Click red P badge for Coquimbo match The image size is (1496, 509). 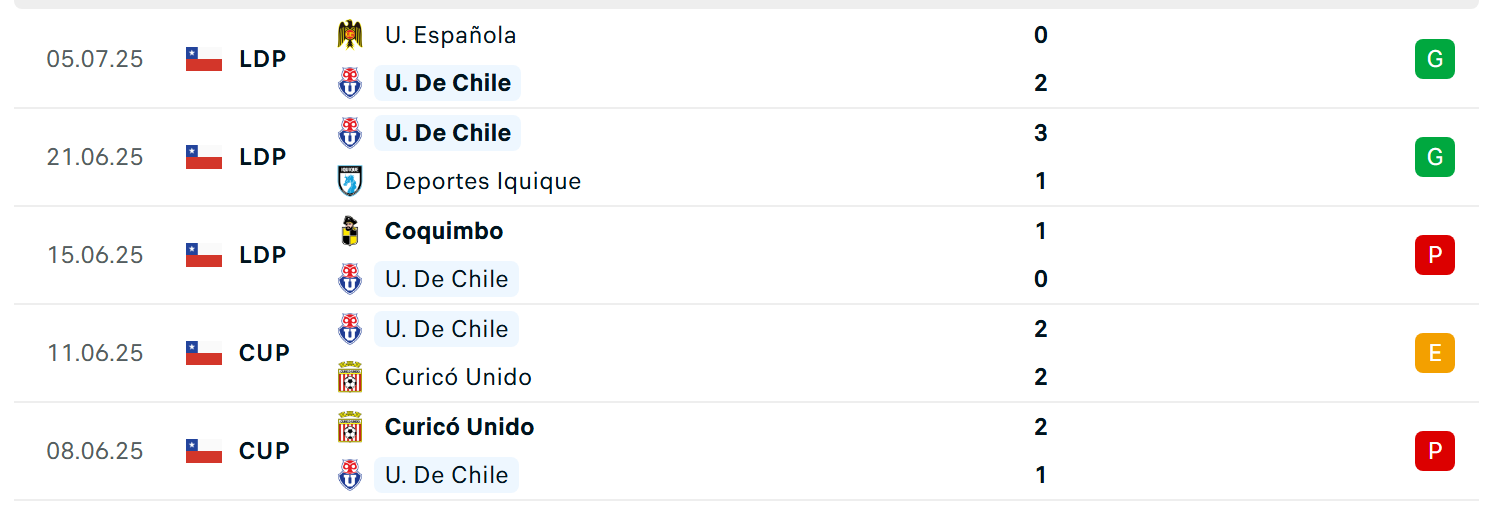click(x=1434, y=255)
